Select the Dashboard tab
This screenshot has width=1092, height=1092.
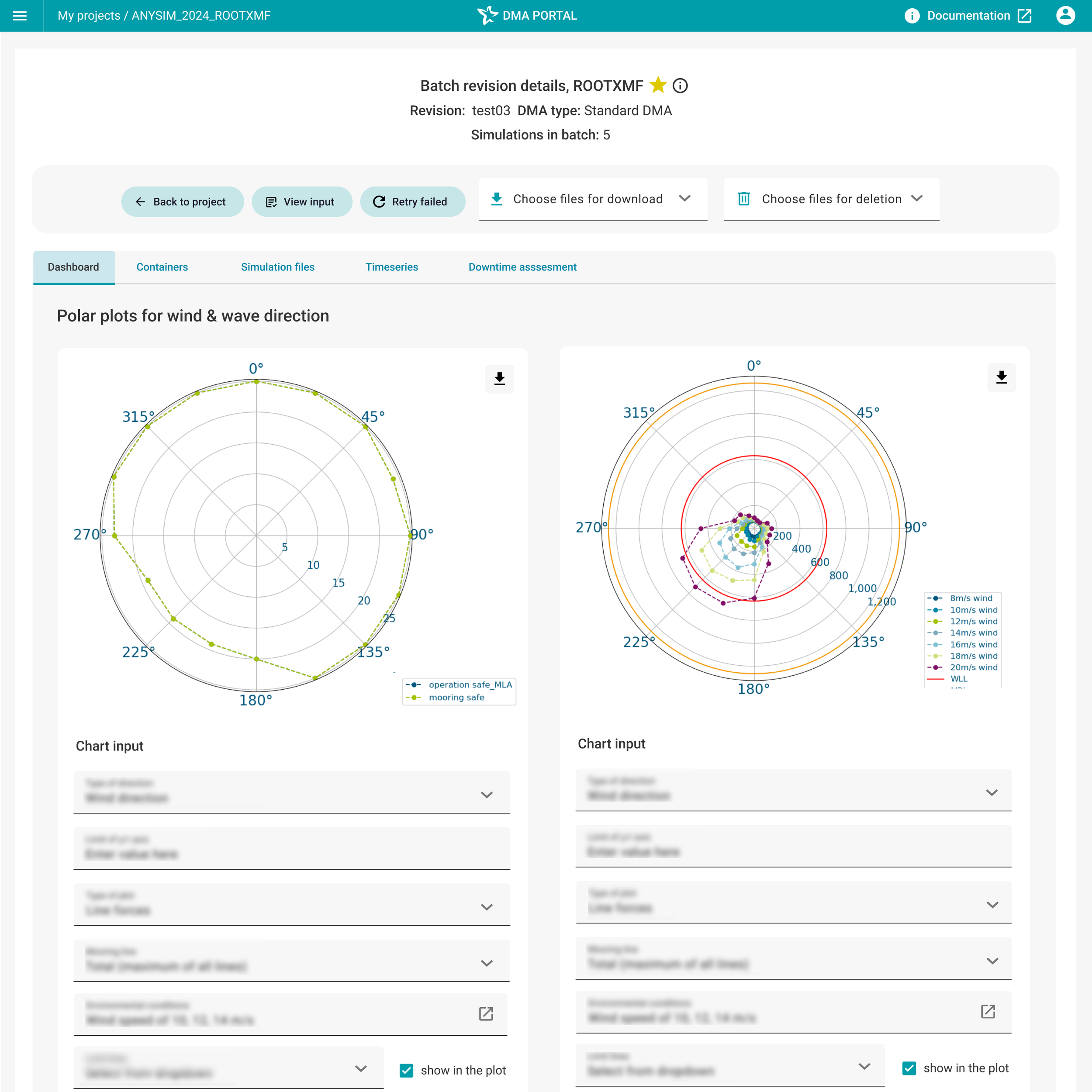[x=73, y=267]
